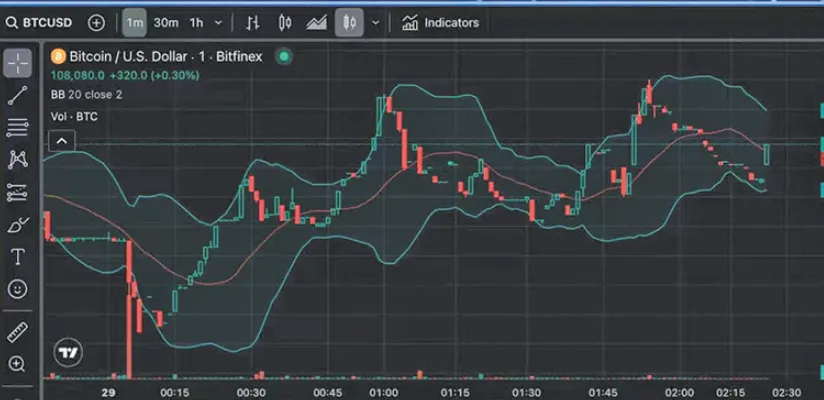Viewport: 824px width, 400px height.
Task: Open the Fib and horizontal lines tool
Action: (x=18, y=128)
